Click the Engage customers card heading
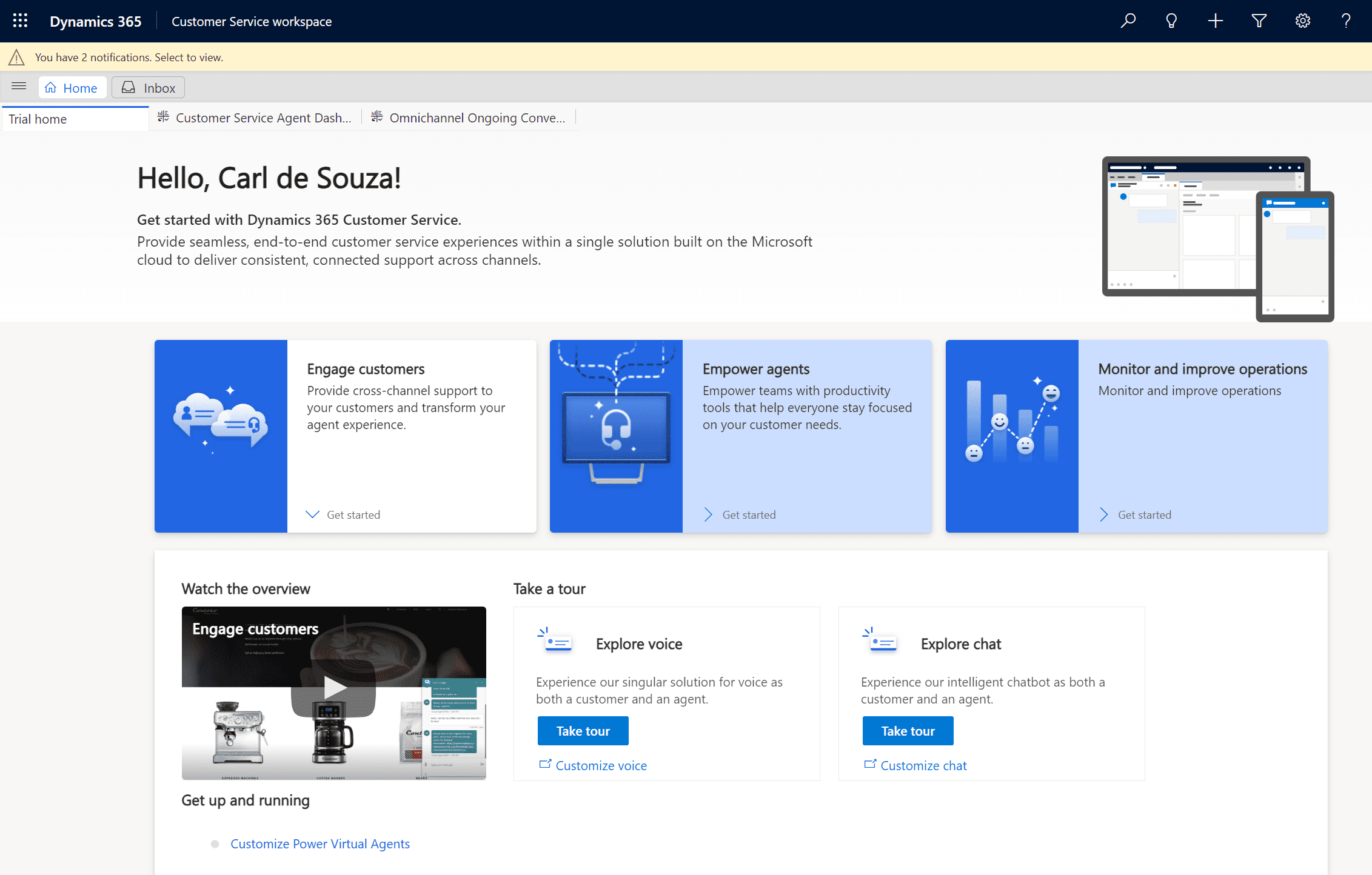 click(366, 369)
